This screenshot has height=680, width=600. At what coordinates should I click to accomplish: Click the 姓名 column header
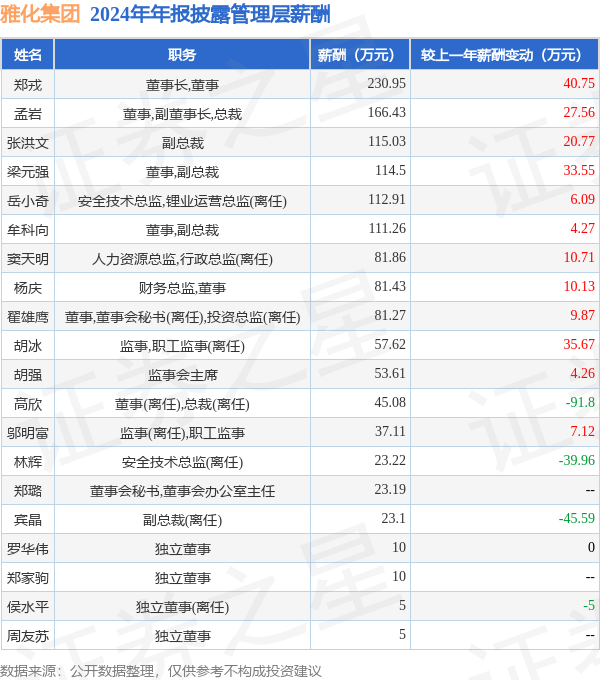pyautogui.click(x=28, y=55)
